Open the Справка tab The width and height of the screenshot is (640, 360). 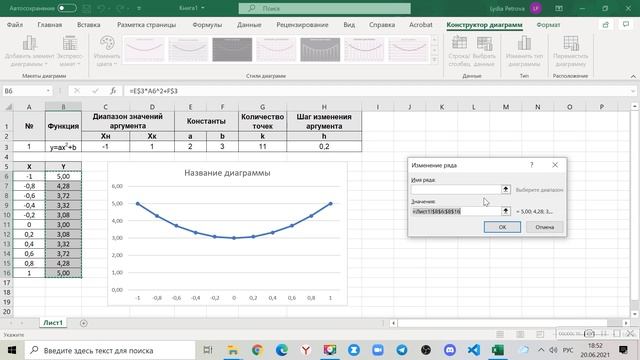(382, 25)
